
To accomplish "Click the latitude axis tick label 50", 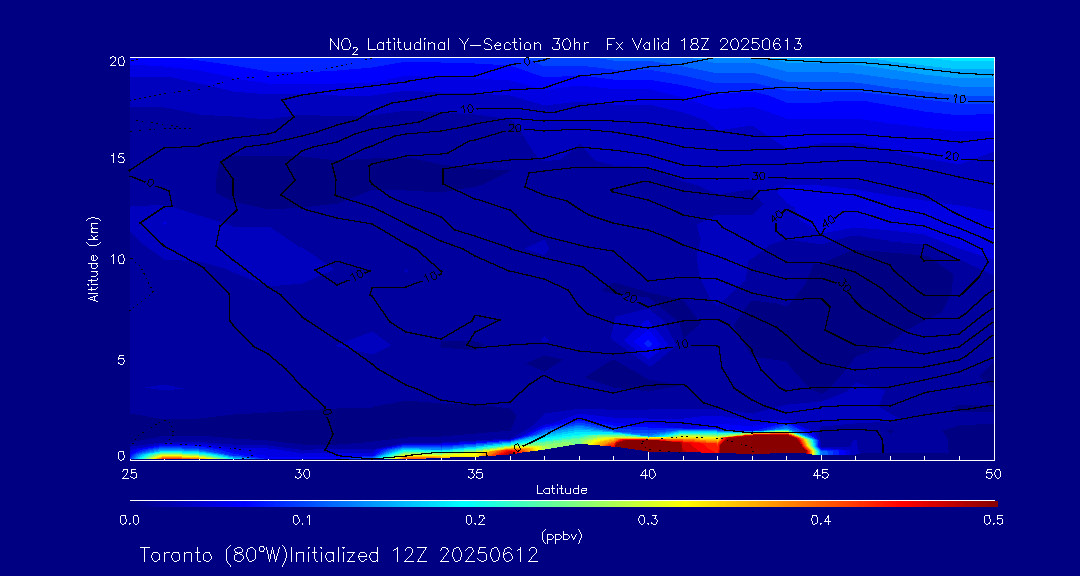I will tap(993, 474).
